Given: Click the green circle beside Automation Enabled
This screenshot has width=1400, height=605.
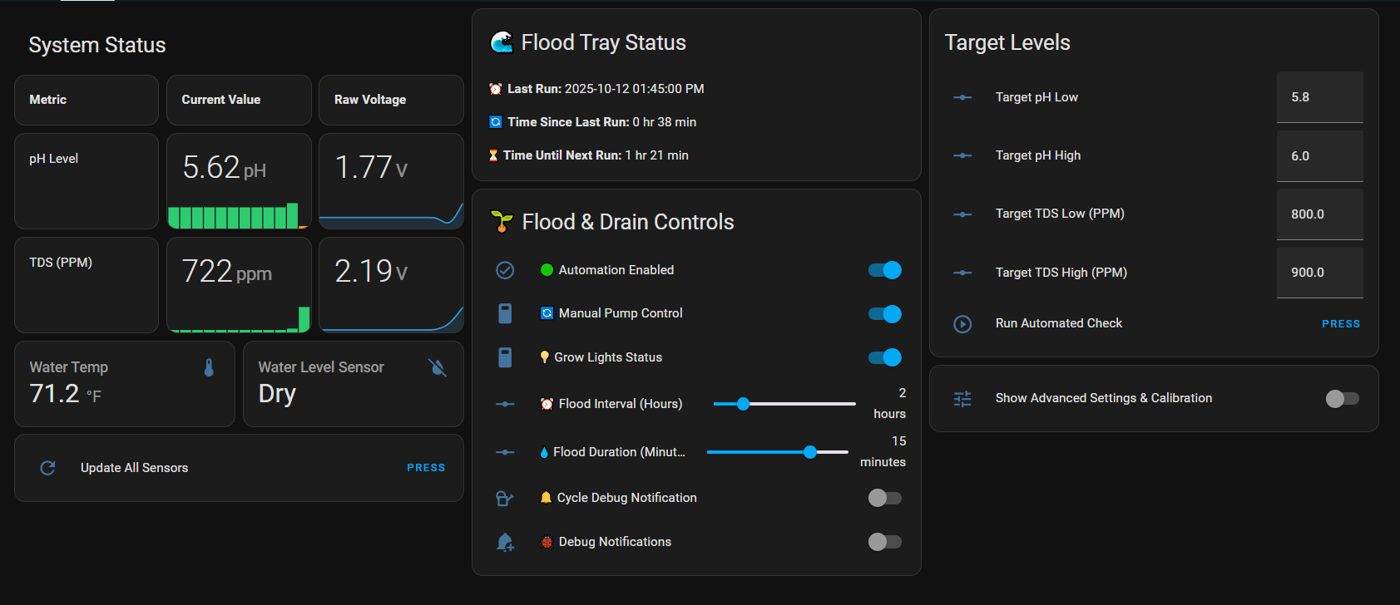Looking at the screenshot, I should (546, 270).
